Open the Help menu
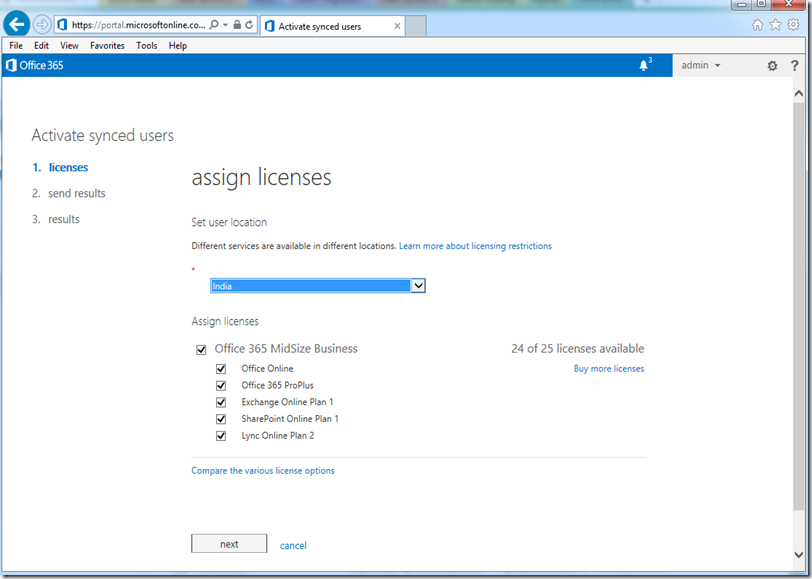812x579 pixels. tap(178, 46)
